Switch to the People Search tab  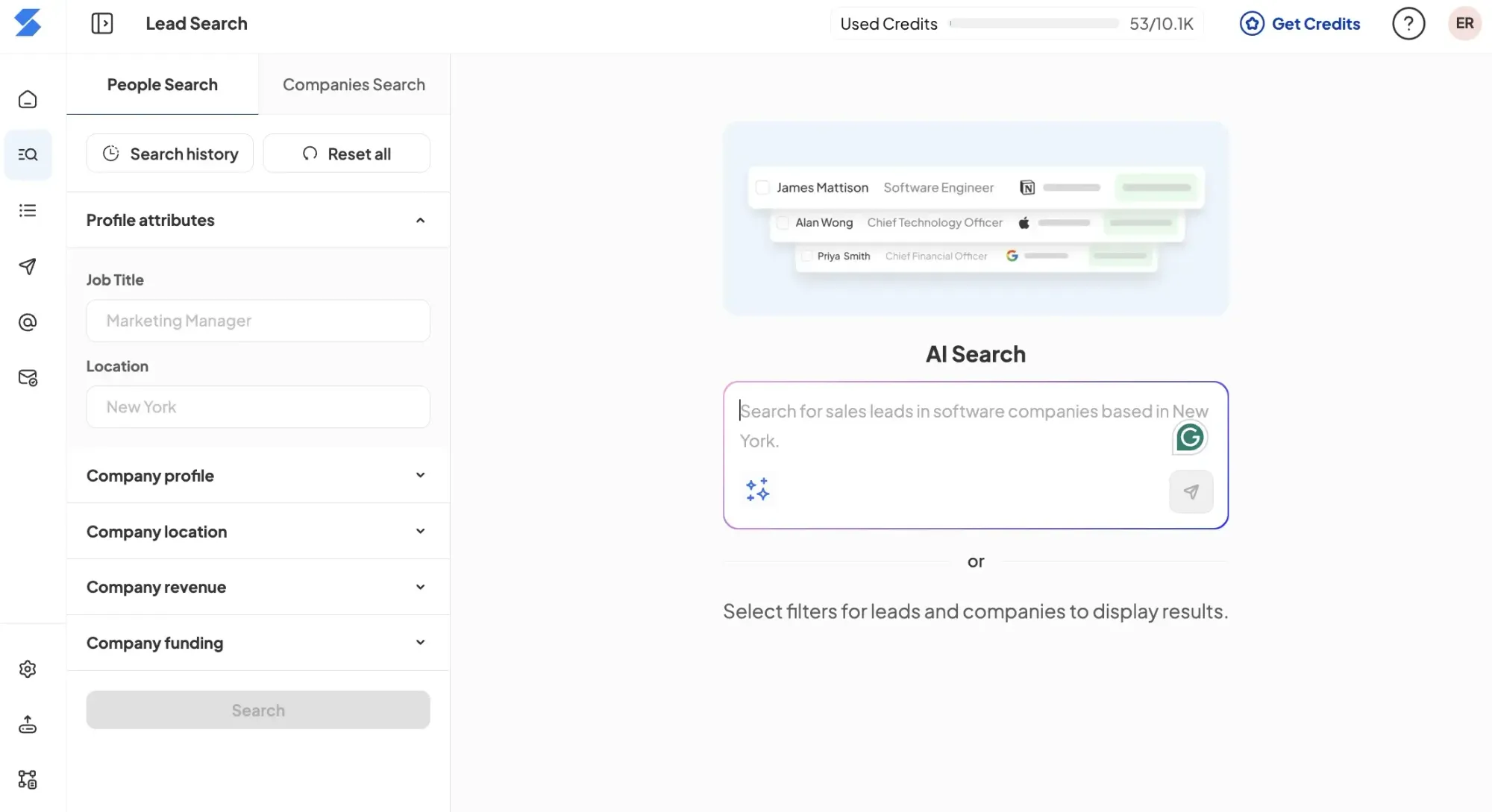pyautogui.click(x=163, y=84)
